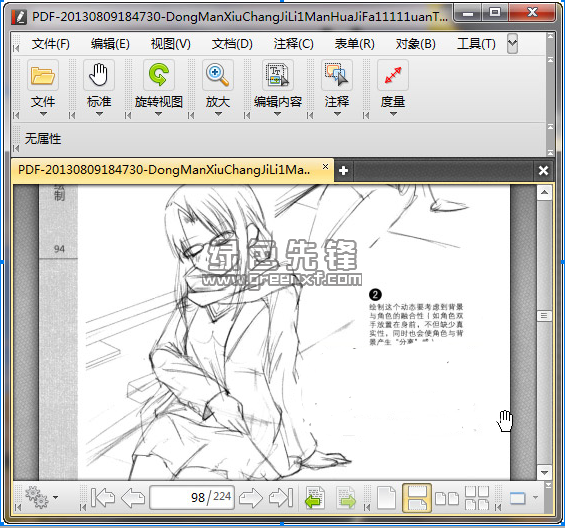Click the blue rectangle view icon
The image size is (565, 528).
[517, 498]
